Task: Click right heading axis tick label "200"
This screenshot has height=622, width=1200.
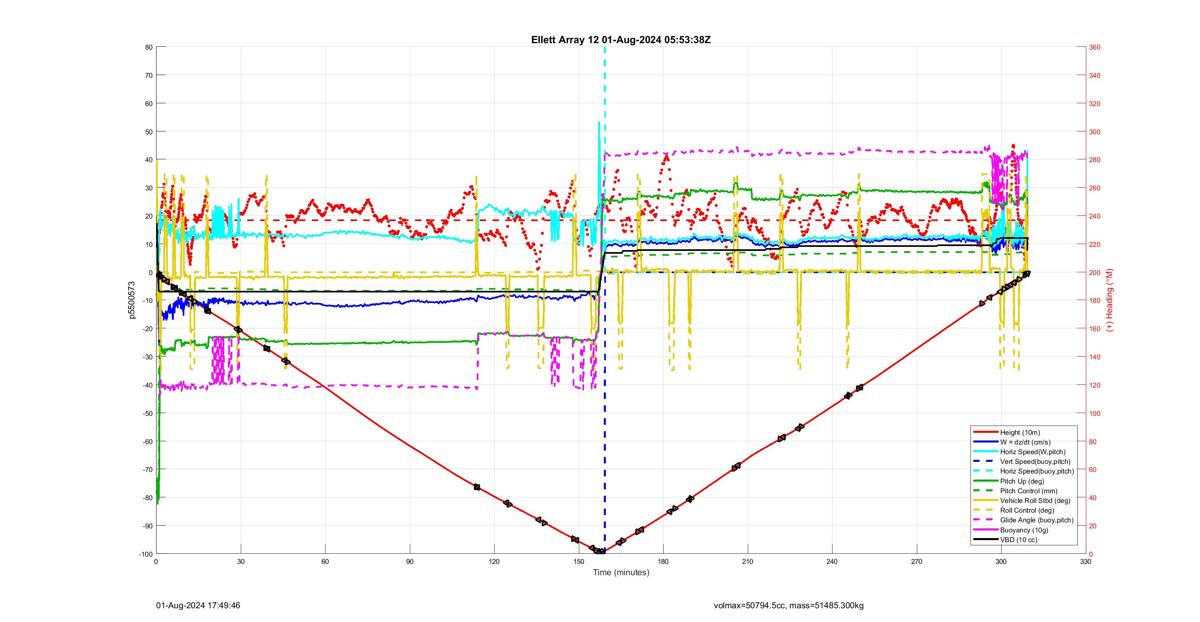Action: coord(1095,272)
